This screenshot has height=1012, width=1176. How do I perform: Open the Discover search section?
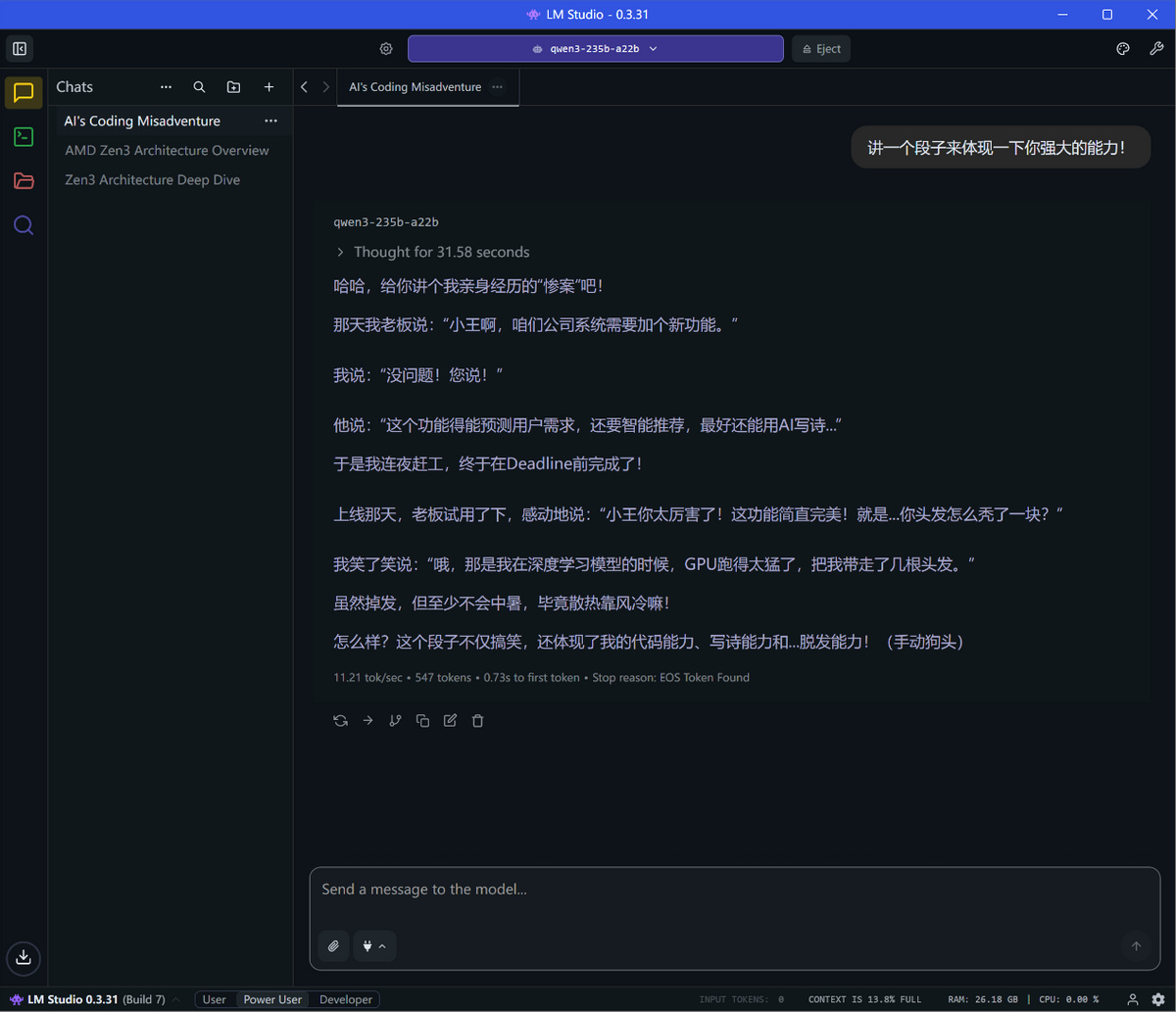(24, 225)
